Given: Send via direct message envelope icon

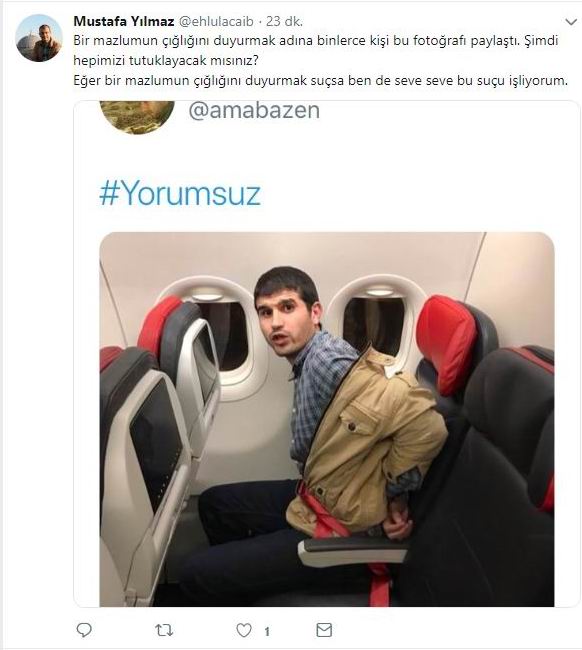Looking at the screenshot, I should pyautogui.click(x=324, y=630).
